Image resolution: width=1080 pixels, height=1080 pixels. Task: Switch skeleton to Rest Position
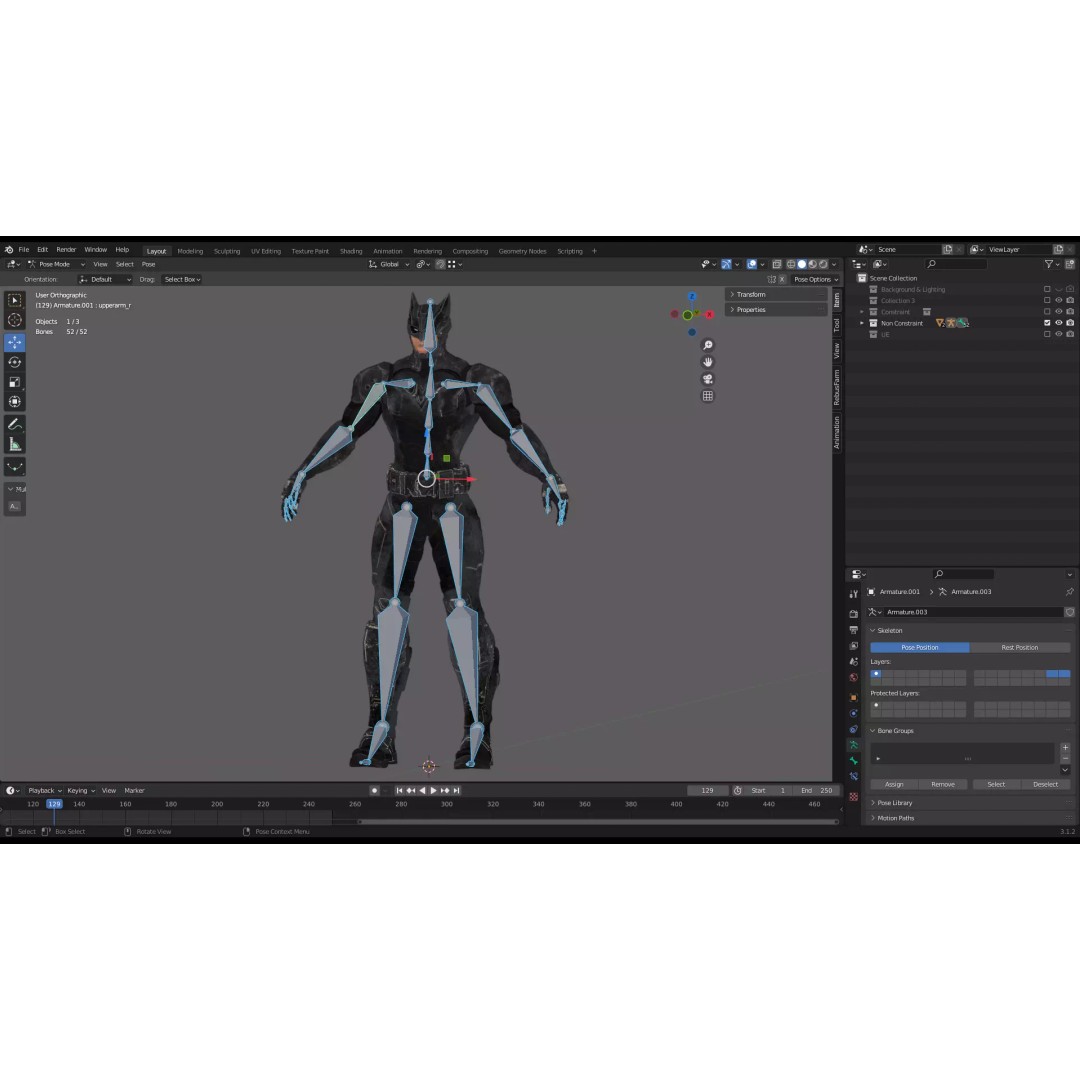[x=1019, y=647]
